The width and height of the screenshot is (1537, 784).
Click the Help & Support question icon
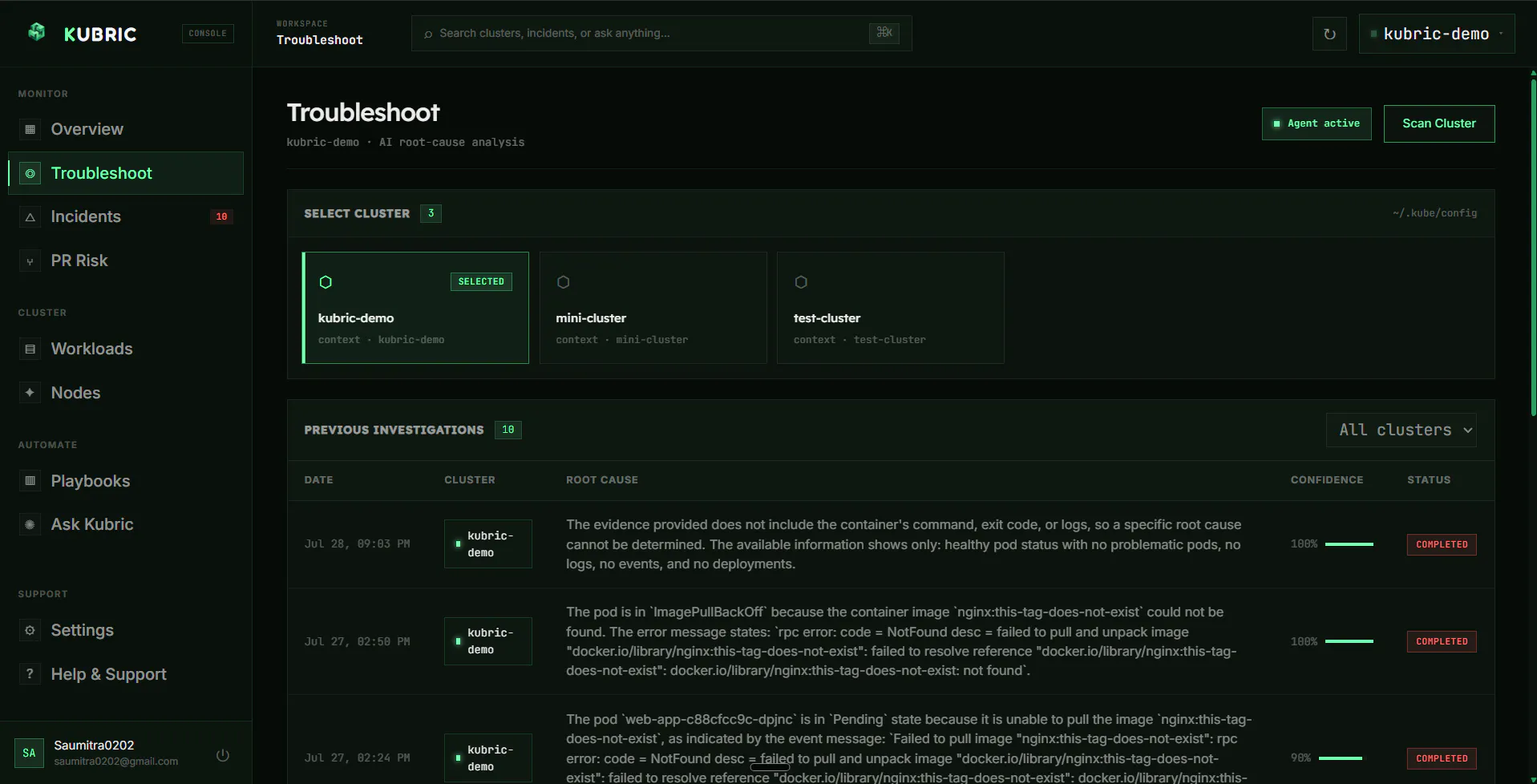click(x=30, y=674)
